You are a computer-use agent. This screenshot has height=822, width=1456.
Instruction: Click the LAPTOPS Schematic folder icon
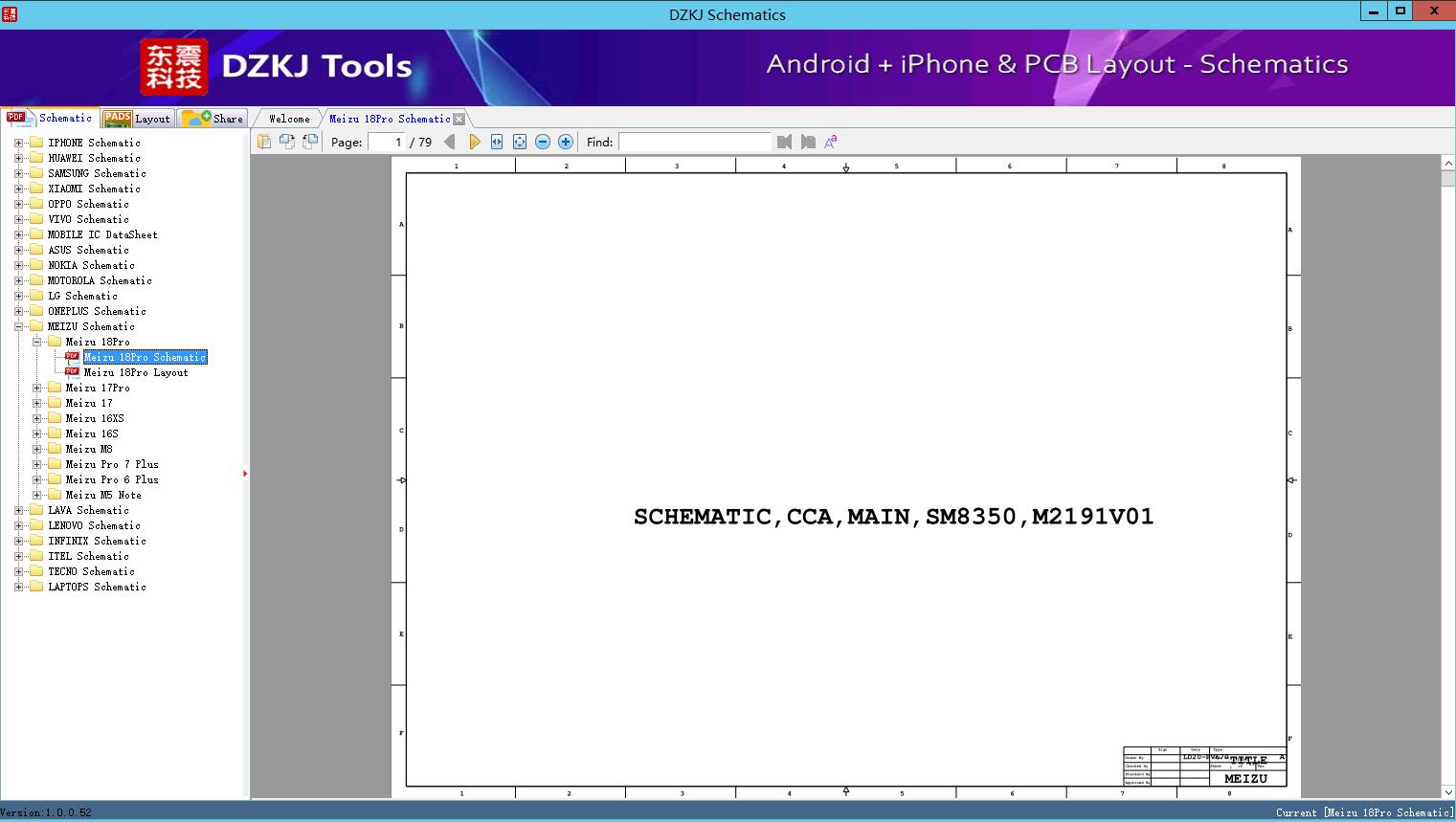pyautogui.click(x=36, y=587)
